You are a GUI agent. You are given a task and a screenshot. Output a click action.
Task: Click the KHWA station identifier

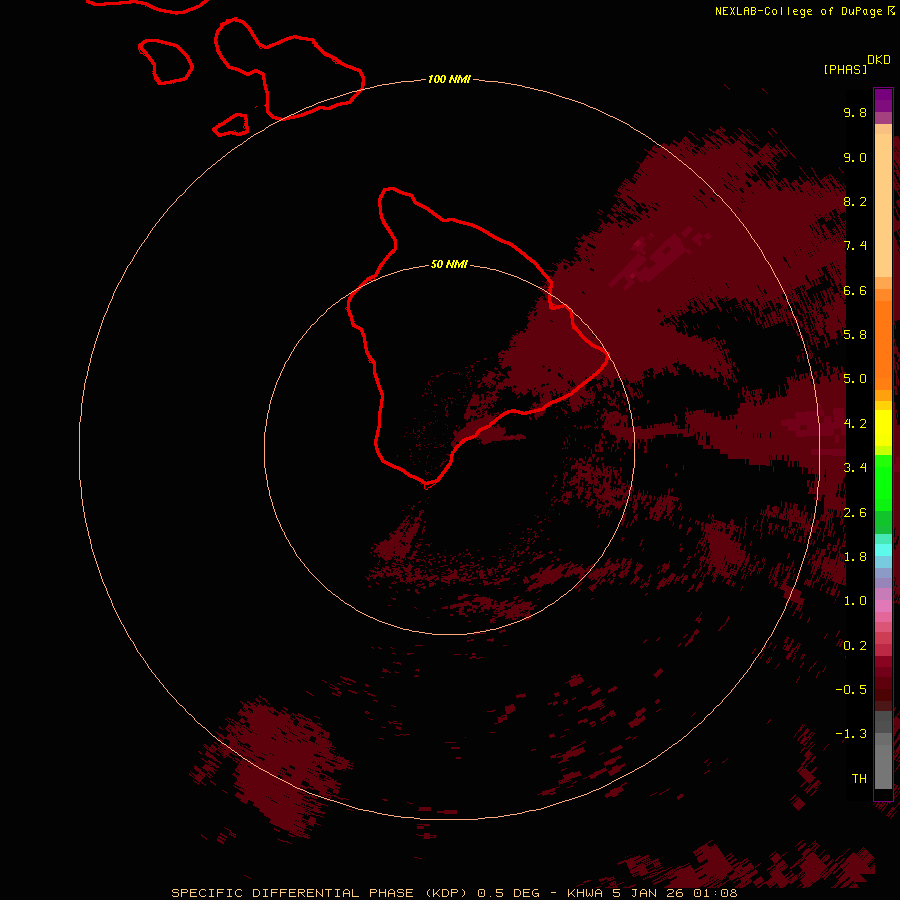586,893
